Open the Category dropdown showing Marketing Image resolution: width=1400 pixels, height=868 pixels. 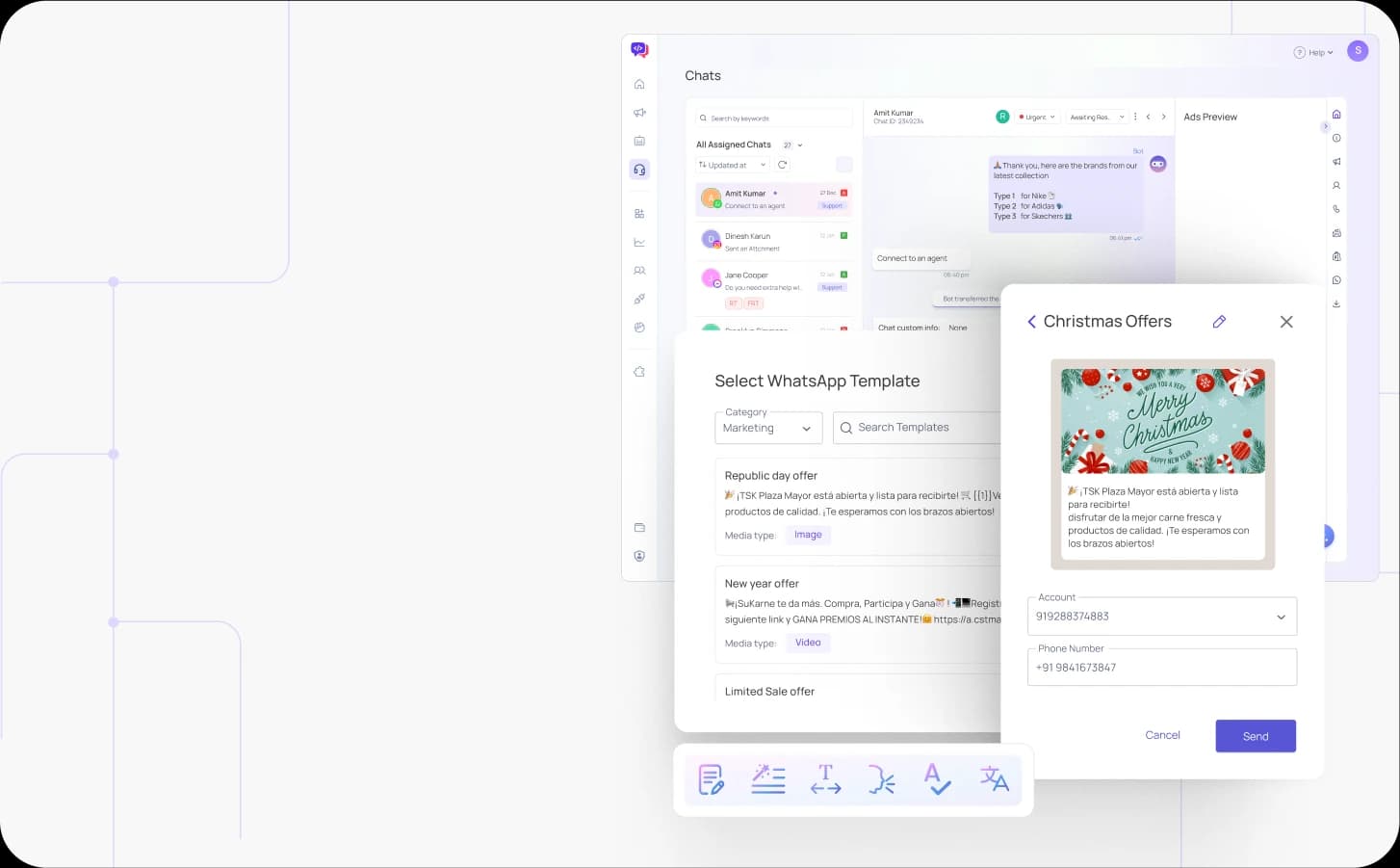[x=767, y=428]
